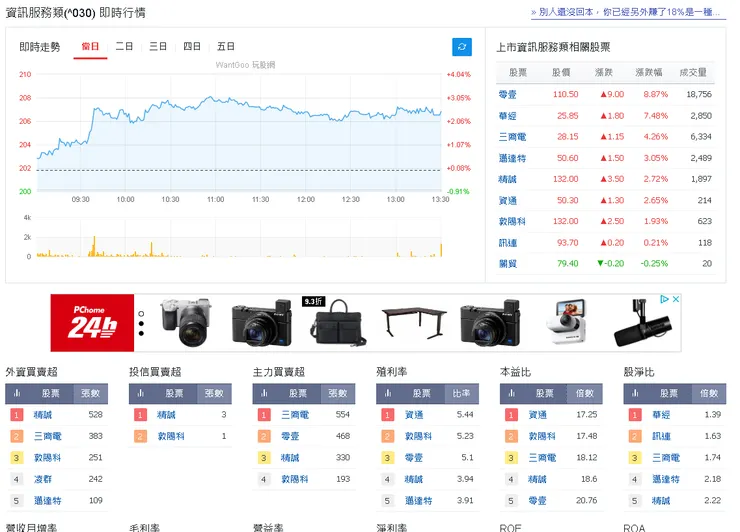The width and height of the screenshot is (740, 532).
Task: Open 凌群 in the 外資買賣超 table
Action: pyautogui.click(x=43, y=479)
